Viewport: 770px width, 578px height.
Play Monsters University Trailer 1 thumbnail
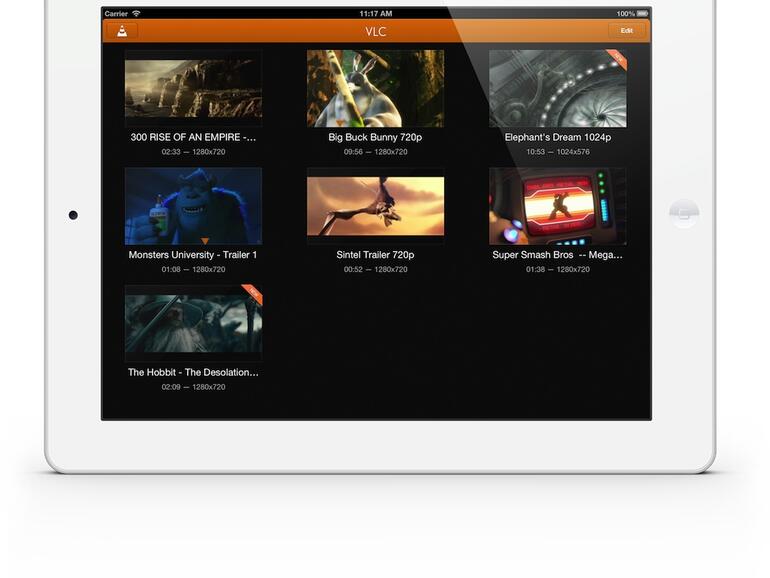click(x=193, y=206)
